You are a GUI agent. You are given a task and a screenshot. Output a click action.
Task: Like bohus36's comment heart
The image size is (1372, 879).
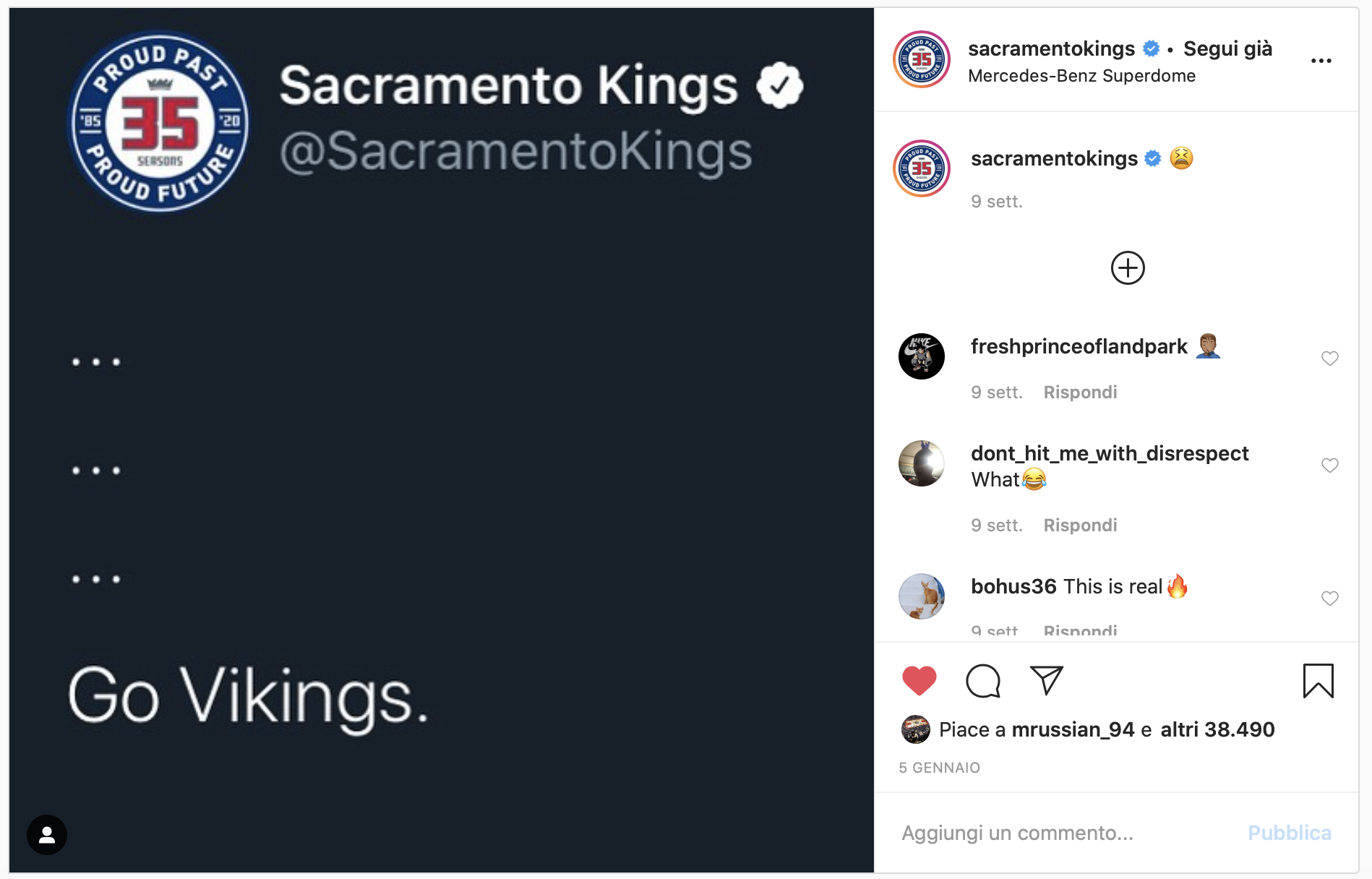click(1329, 599)
